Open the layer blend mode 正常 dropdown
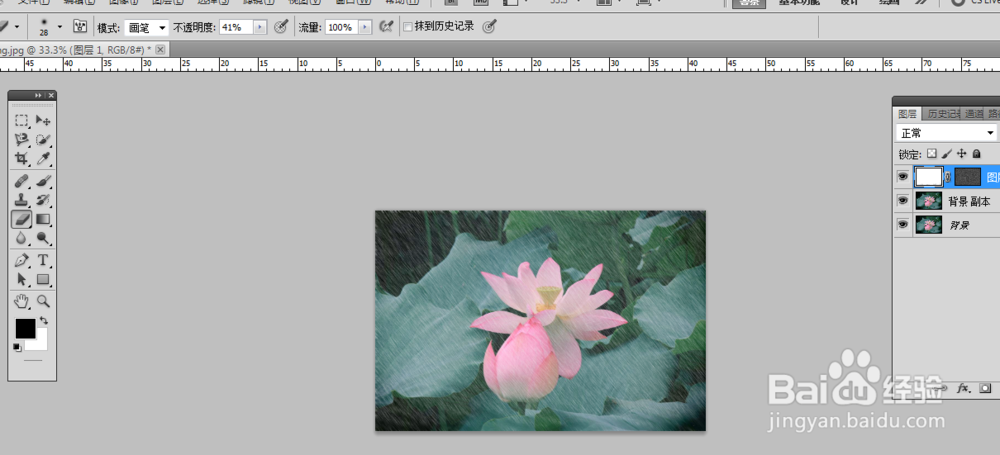The width and height of the screenshot is (1000, 455). point(946,133)
